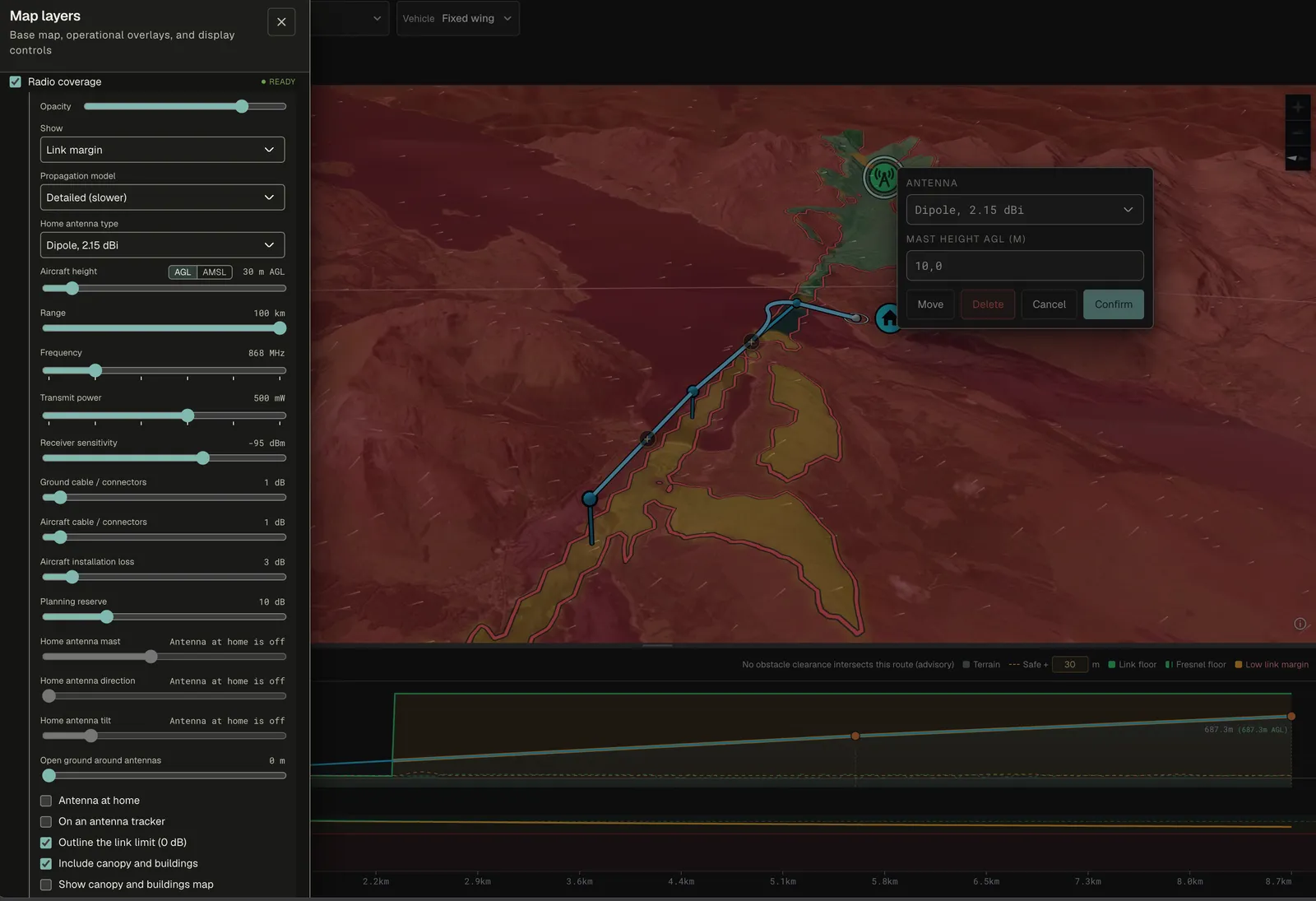
Task: Click the orange marker ending the elevation profile
Action: click(1291, 716)
